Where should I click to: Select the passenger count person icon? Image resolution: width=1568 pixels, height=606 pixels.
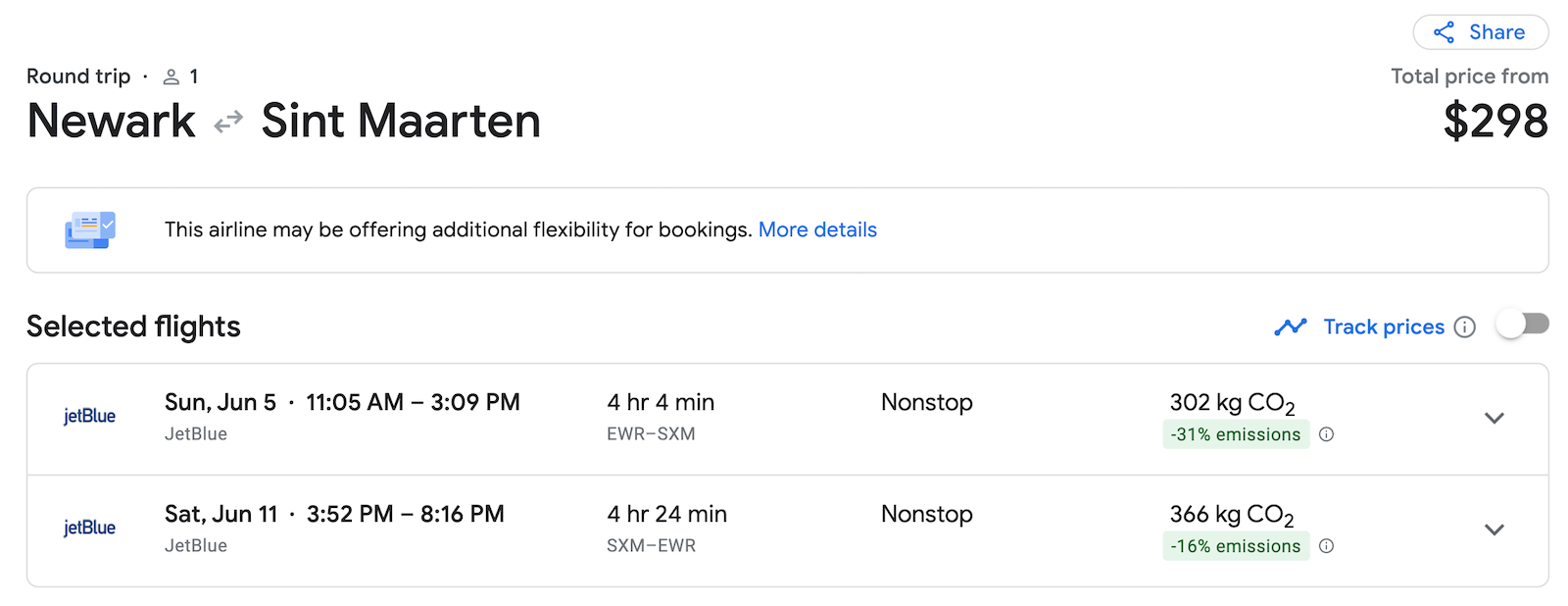coord(171,76)
